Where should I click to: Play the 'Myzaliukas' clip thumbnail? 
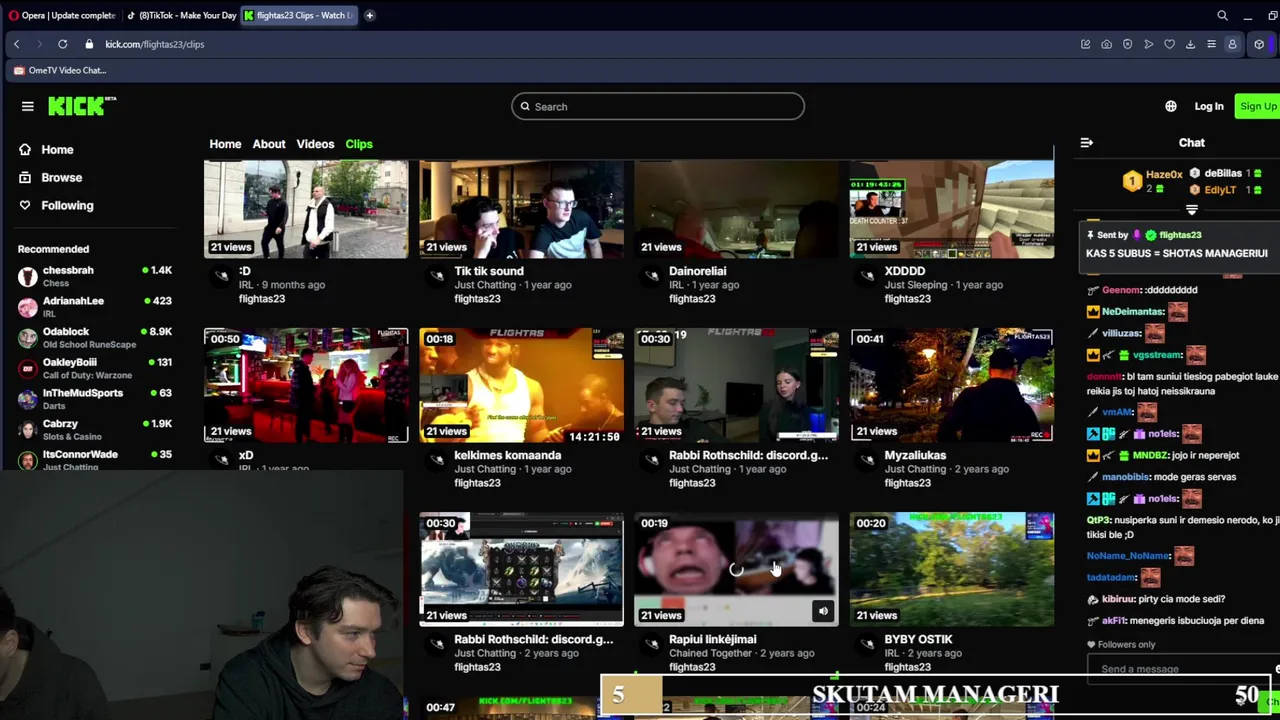(x=952, y=385)
